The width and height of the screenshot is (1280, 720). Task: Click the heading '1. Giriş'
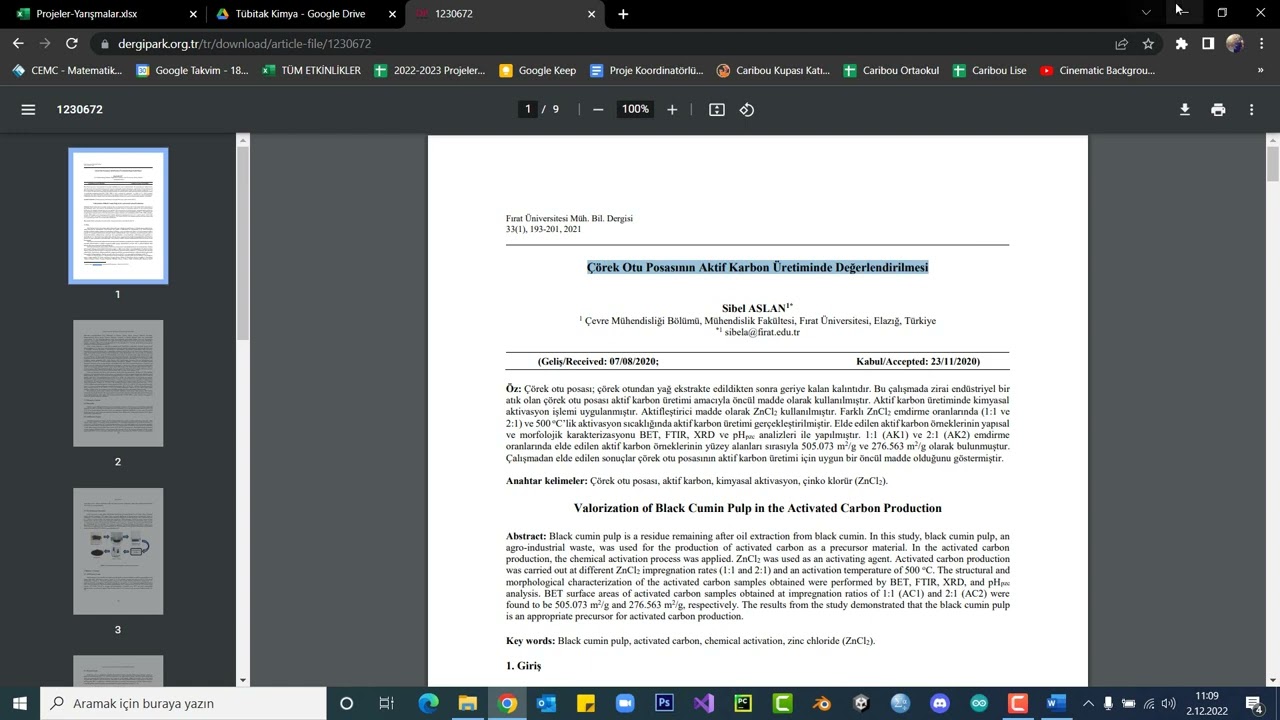(x=523, y=666)
